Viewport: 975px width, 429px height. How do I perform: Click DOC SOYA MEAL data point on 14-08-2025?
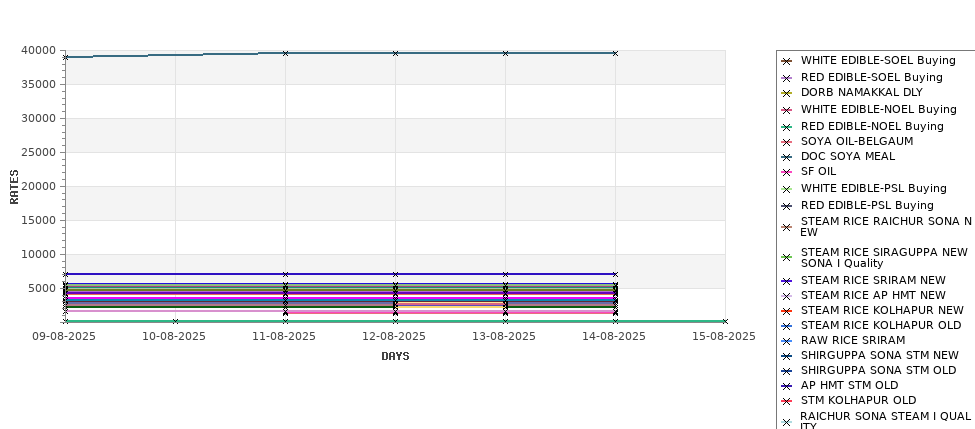tap(616, 53)
